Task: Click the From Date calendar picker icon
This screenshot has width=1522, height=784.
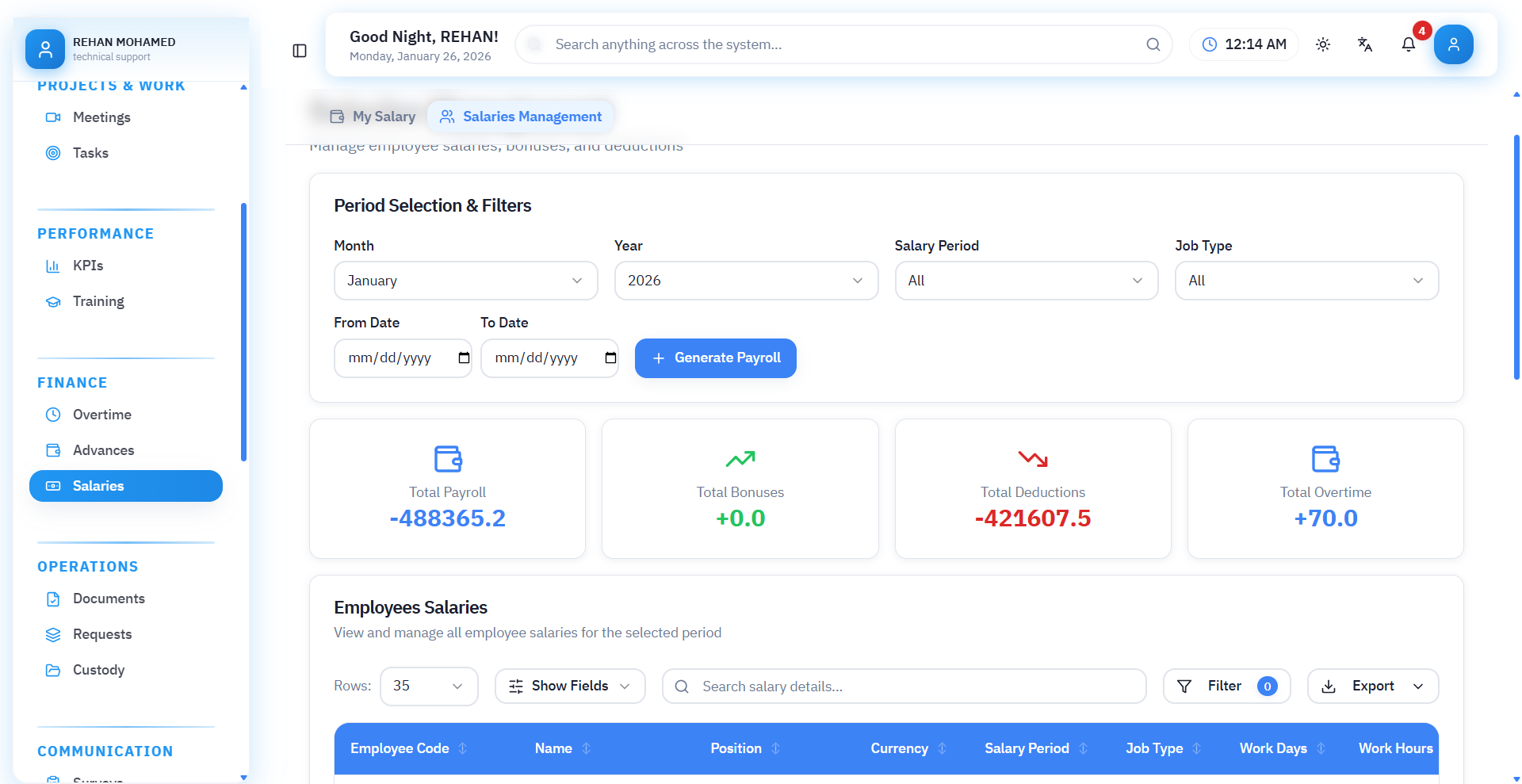Action: (464, 358)
